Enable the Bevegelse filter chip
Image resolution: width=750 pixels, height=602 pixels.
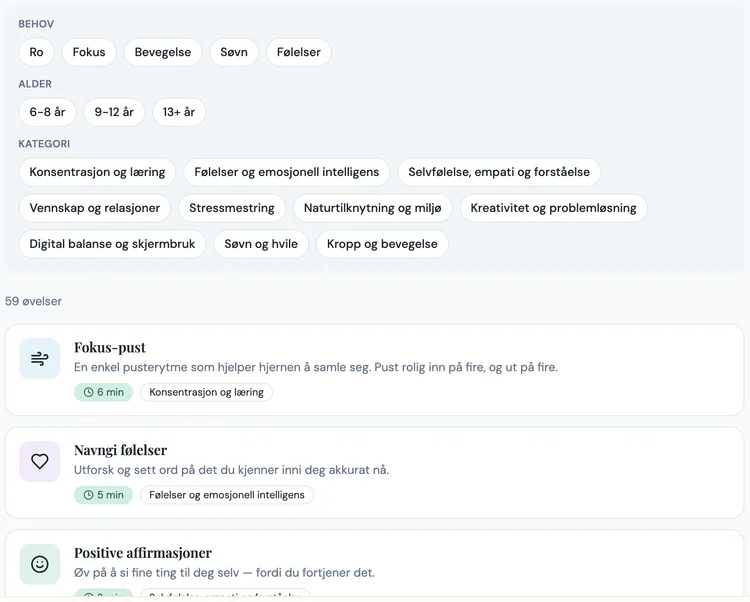(163, 52)
